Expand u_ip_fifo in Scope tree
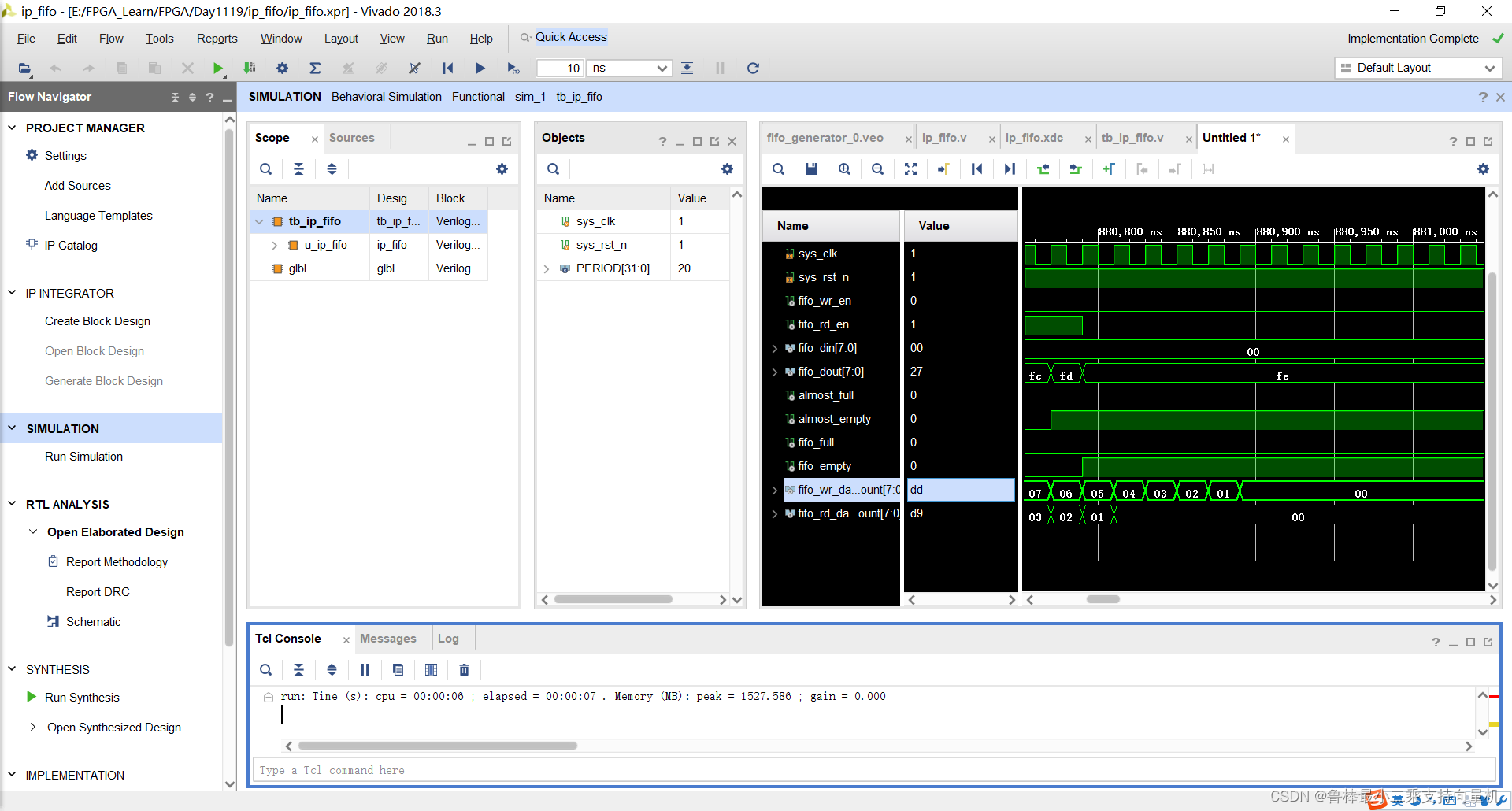1512x811 pixels. pyautogui.click(x=274, y=246)
